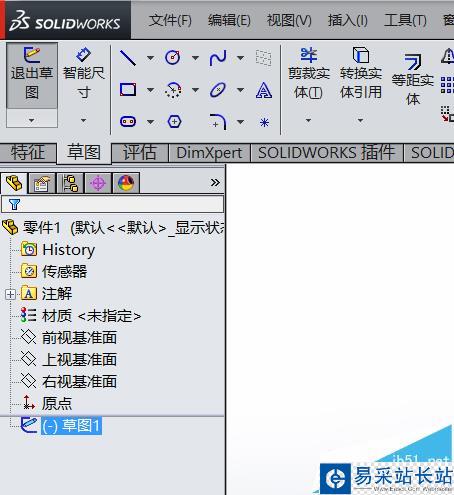The image size is (454, 495).
Task: Switch to the SOLIDWORKS 插件 tab
Action: (327, 153)
